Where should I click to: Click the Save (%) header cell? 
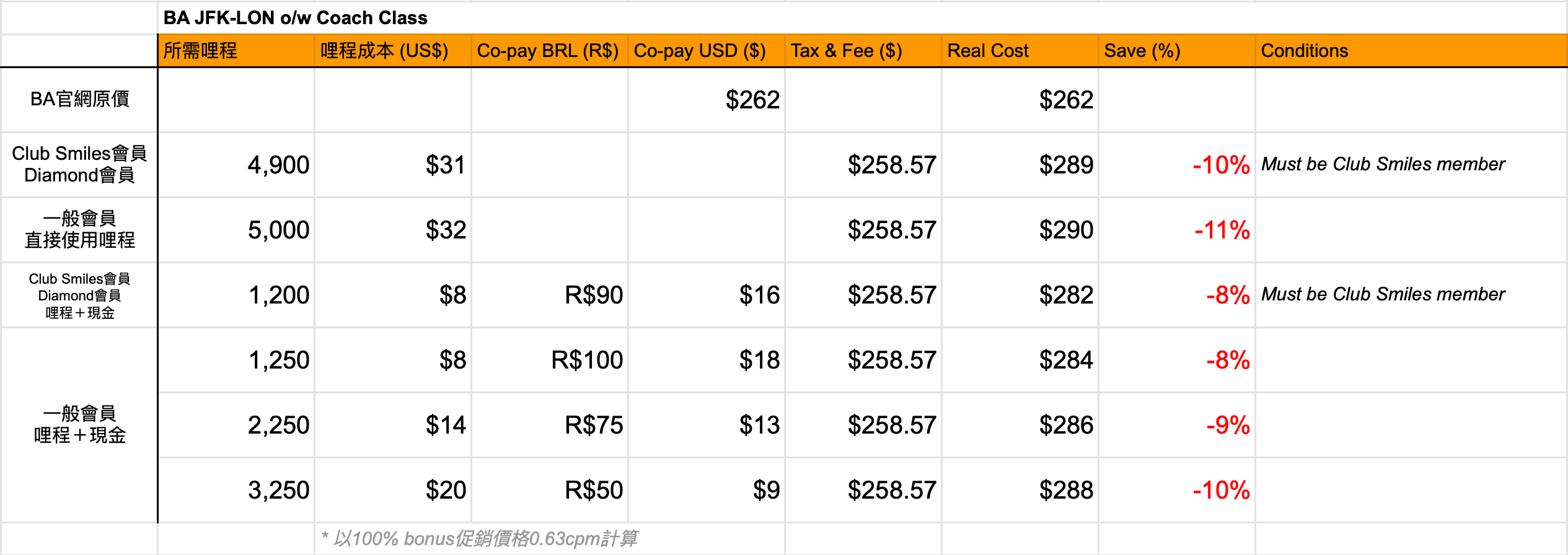point(1176,50)
